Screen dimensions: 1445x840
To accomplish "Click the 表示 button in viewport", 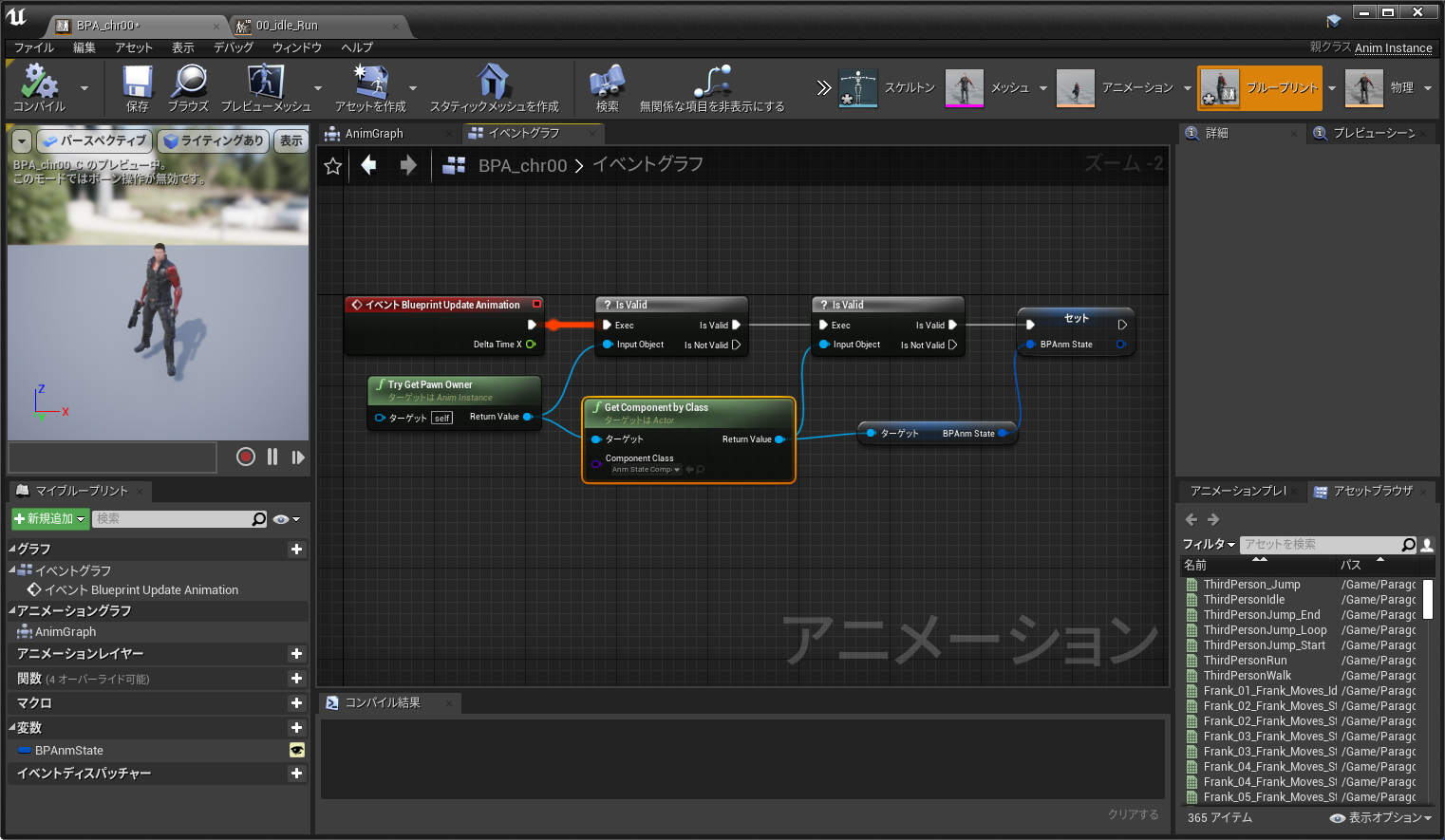I will click(291, 140).
